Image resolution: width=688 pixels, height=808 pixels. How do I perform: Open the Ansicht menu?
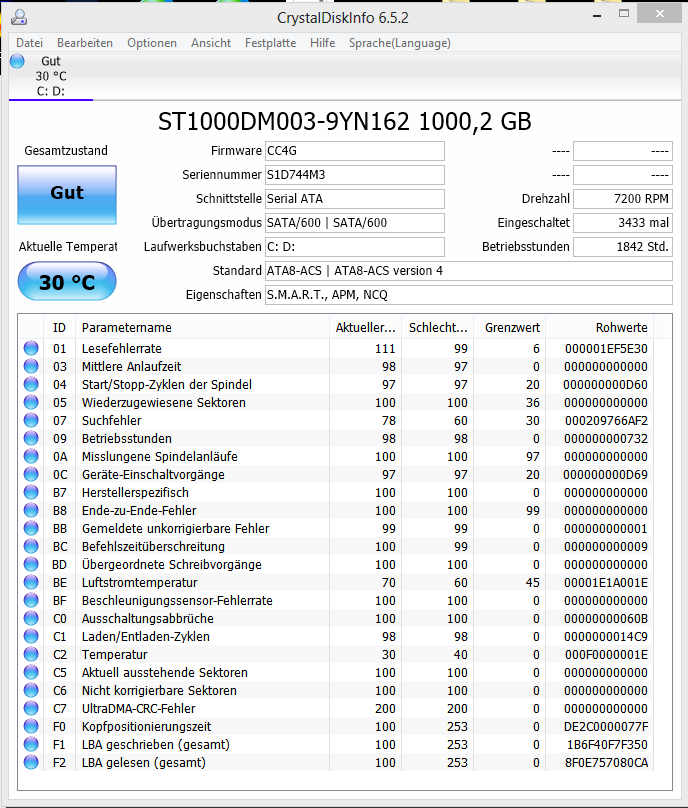(211, 43)
